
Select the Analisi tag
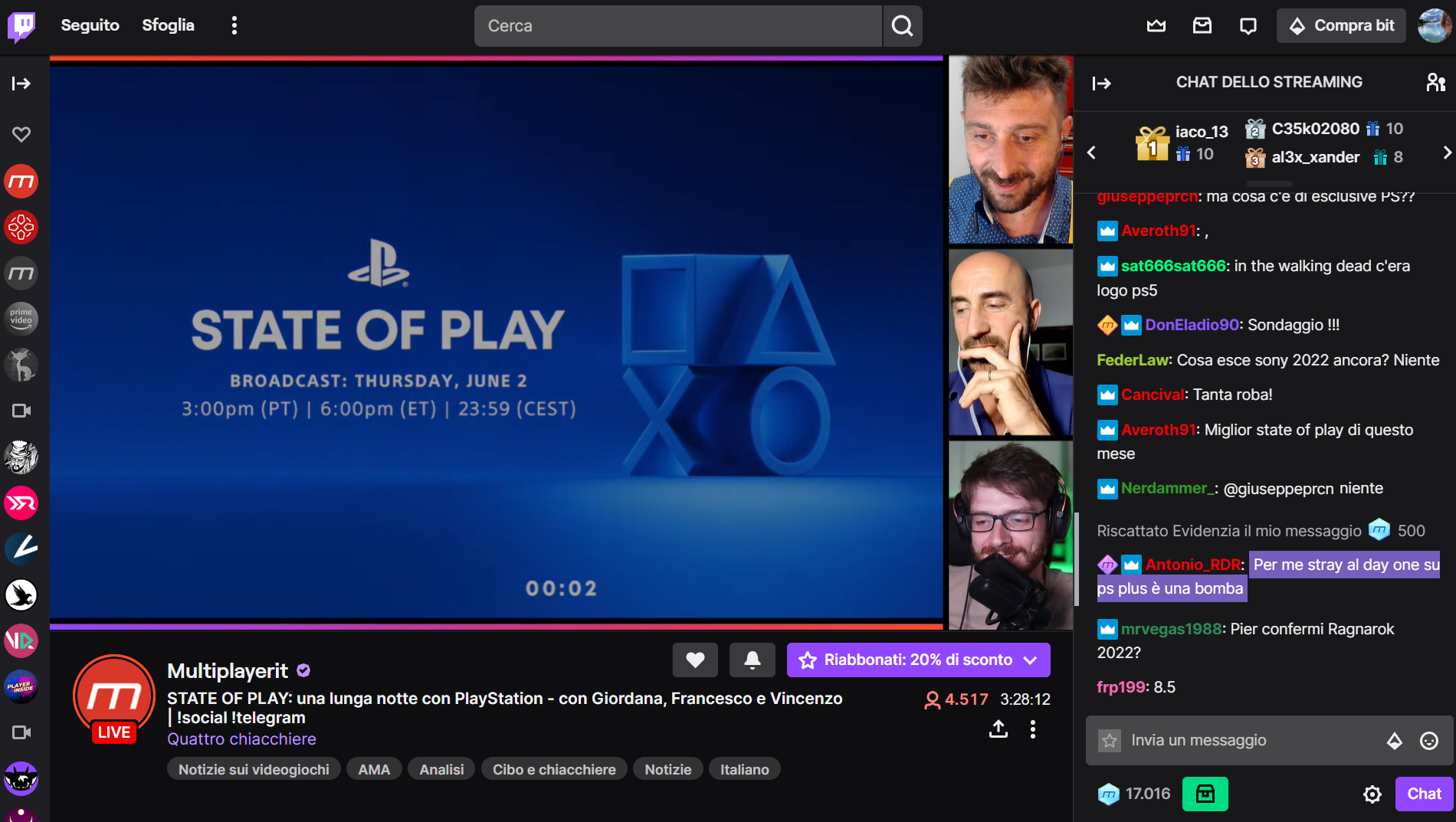coord(441,769)
